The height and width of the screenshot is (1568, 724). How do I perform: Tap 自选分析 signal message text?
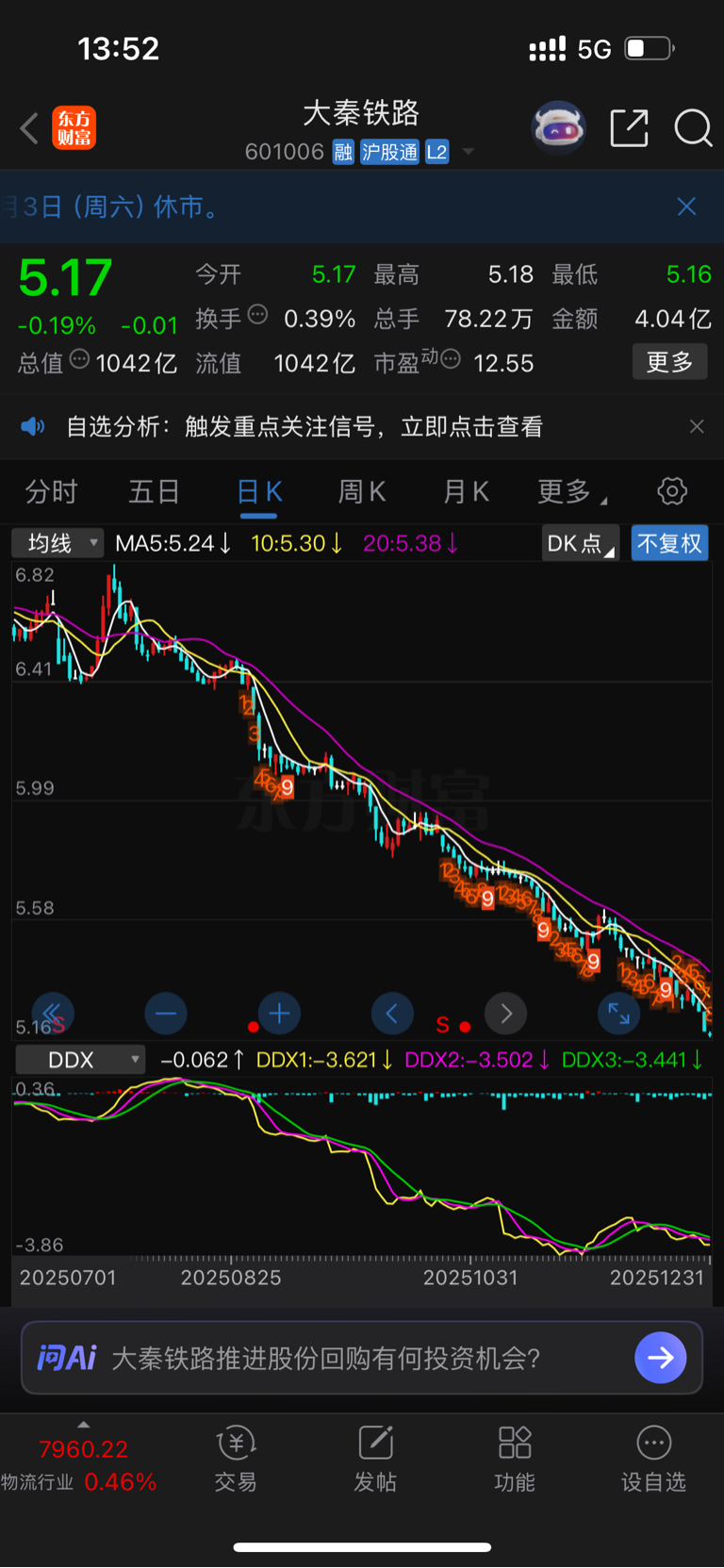click(304, 427)
